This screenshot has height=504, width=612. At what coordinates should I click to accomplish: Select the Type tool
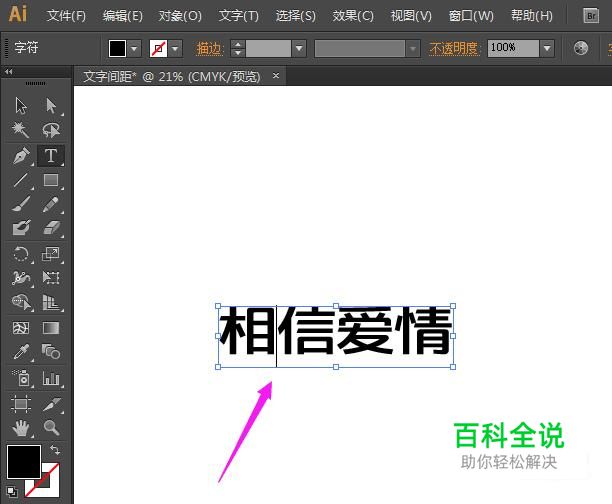51,155
